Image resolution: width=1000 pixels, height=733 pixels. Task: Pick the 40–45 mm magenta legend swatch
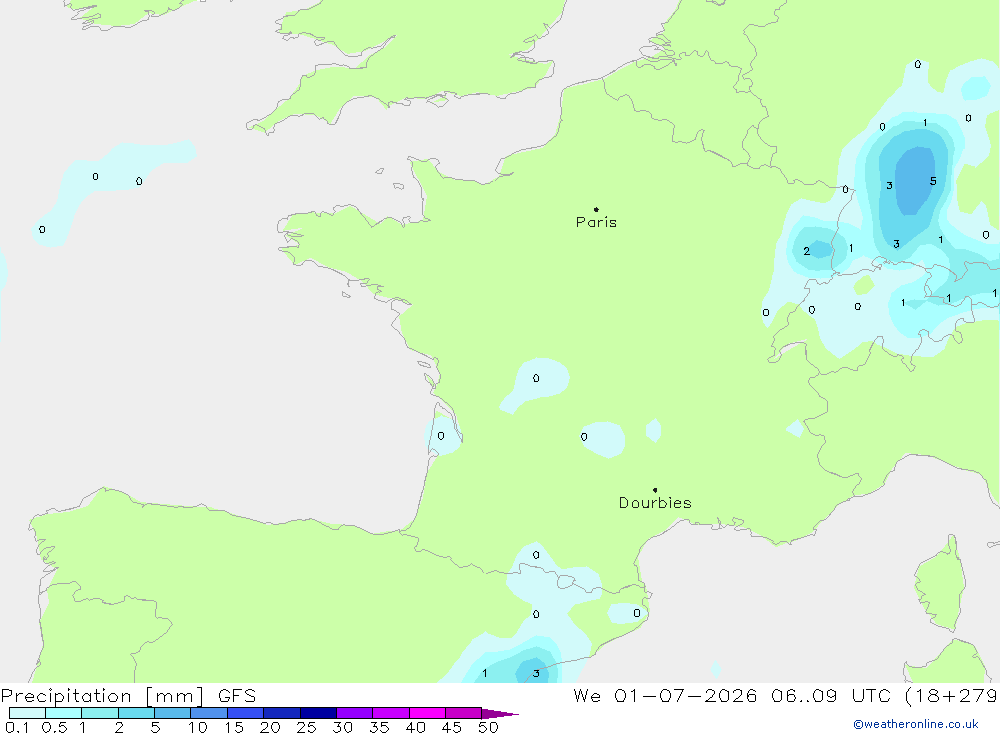427,713
